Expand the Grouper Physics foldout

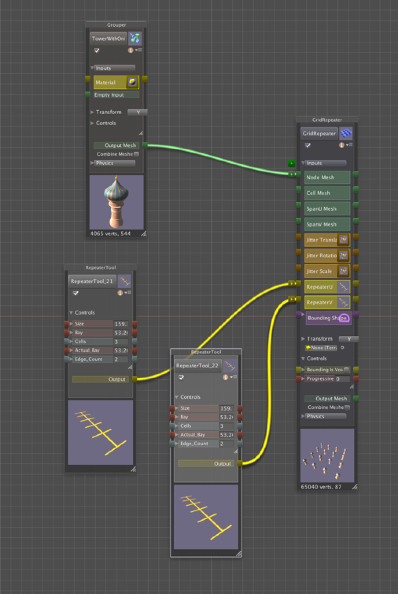[x=92, y=163]
